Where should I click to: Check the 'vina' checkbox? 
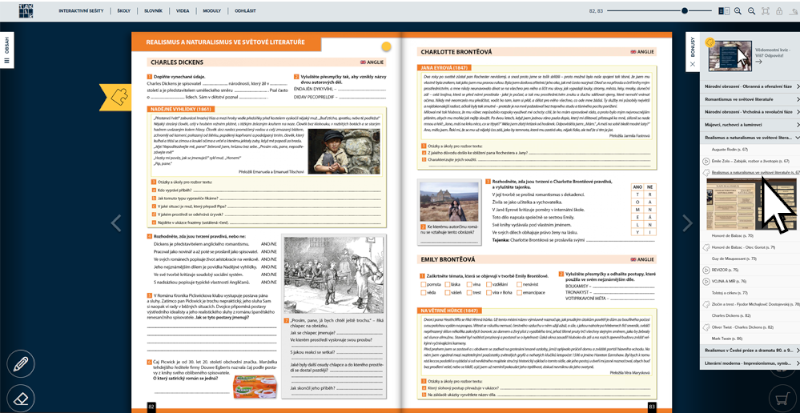coord(468,284)
